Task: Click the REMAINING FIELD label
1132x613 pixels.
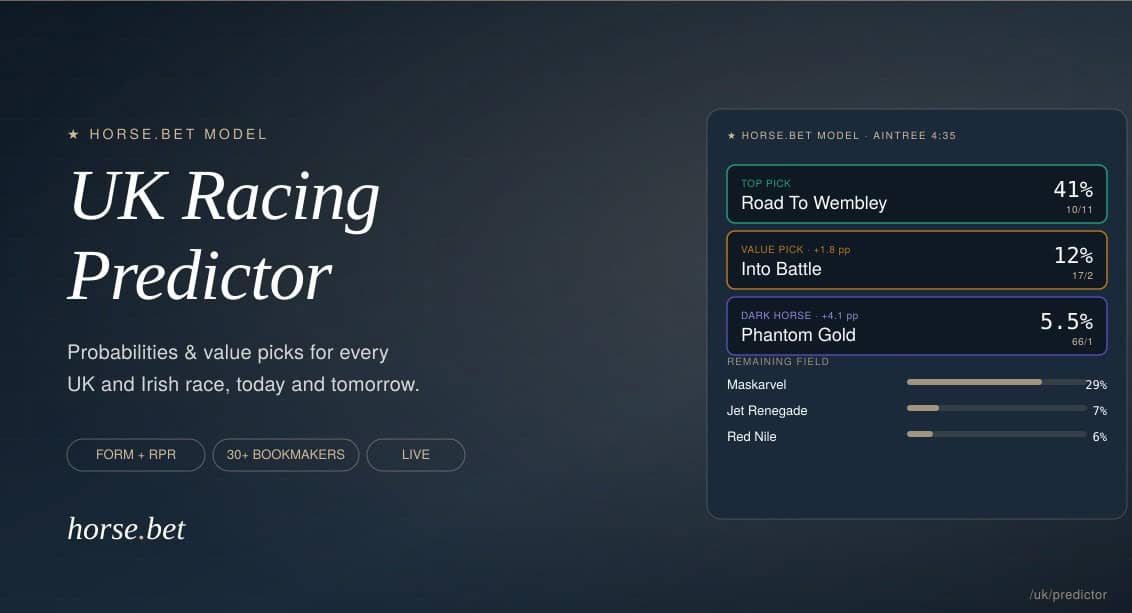Action: [x=778, y=362]
